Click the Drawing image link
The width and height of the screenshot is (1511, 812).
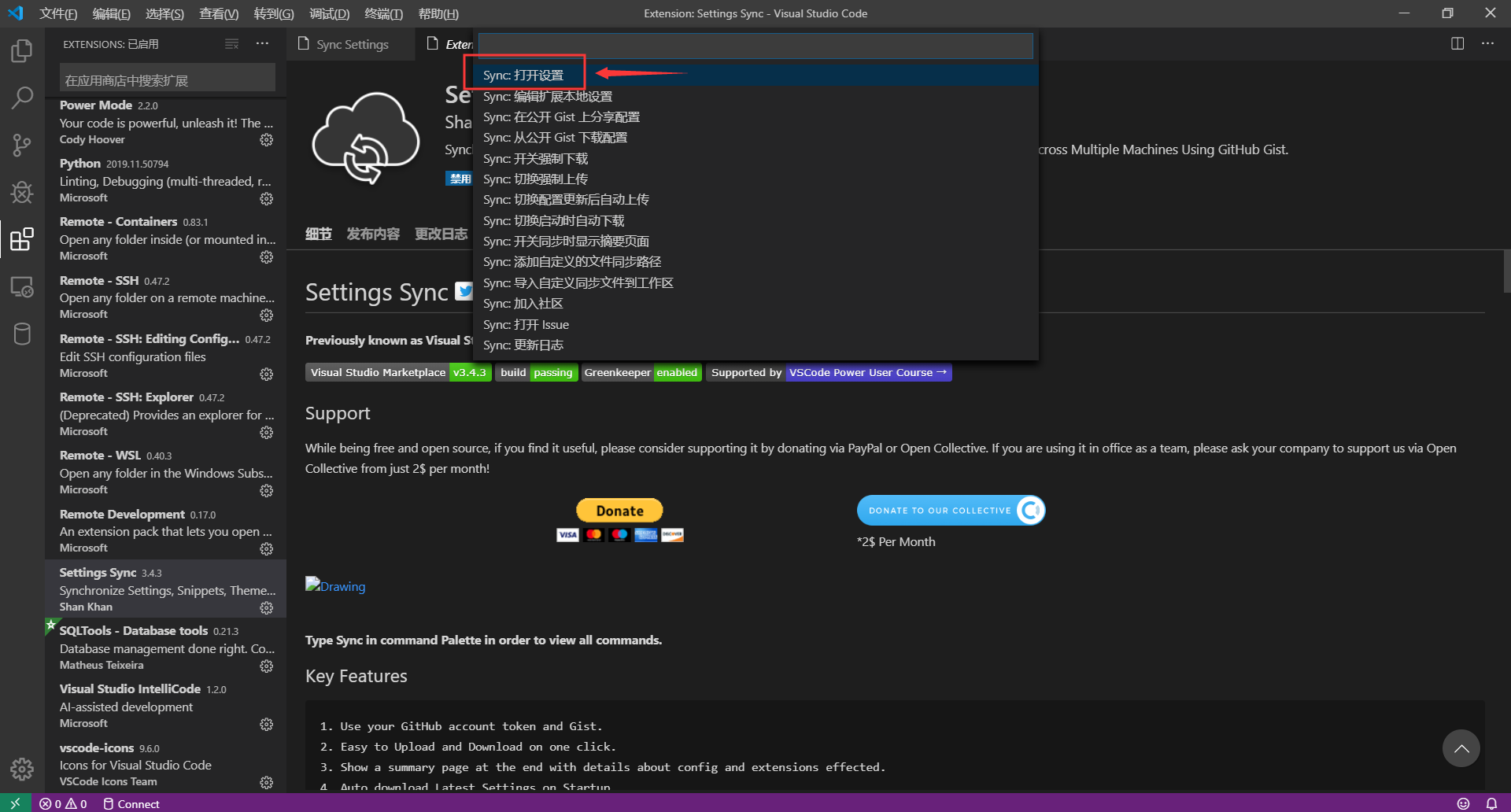pyautogui.click(x=335, y=586)
